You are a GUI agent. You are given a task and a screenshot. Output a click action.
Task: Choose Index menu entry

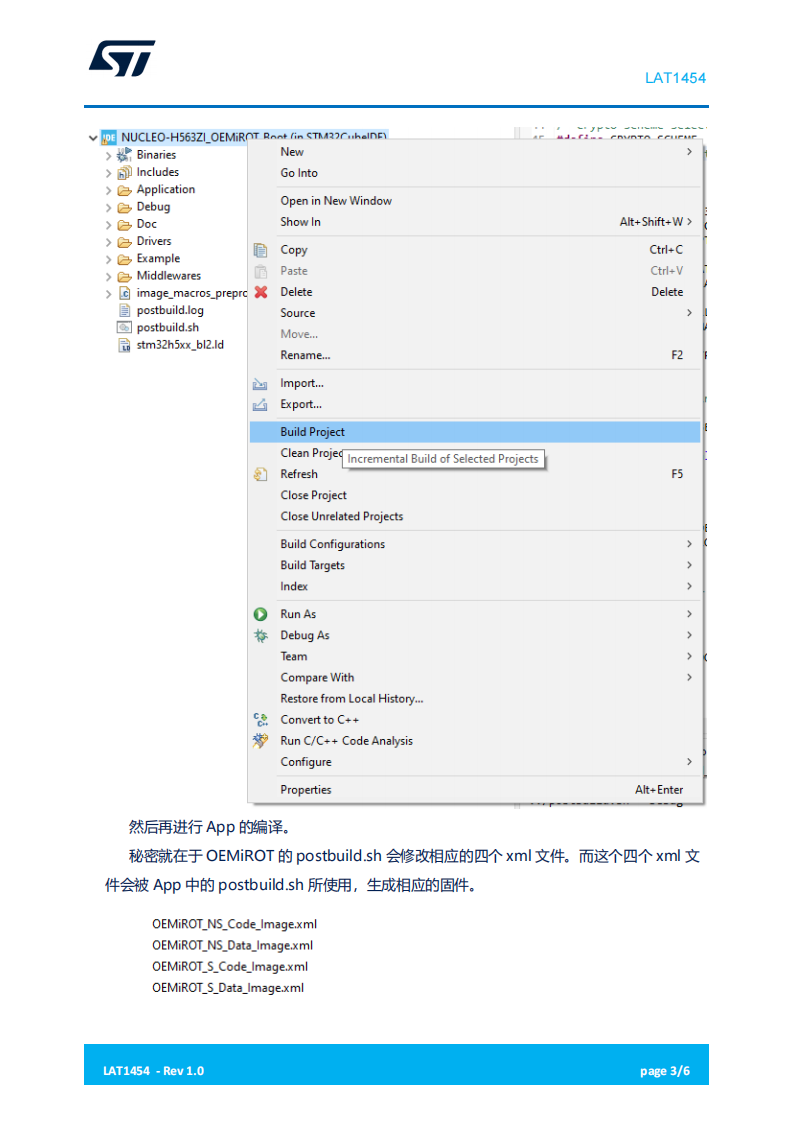475,586
